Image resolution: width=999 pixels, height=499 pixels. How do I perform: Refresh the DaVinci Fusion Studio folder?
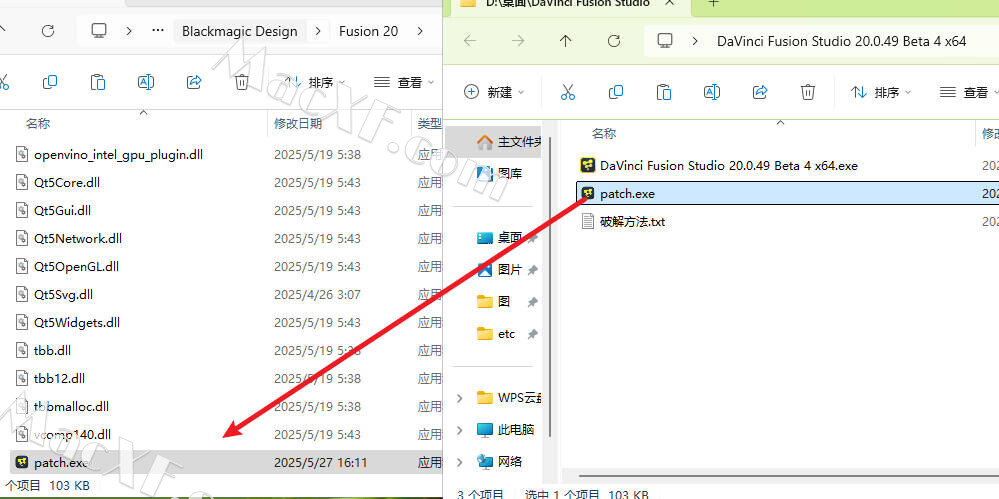click(614, 41)
